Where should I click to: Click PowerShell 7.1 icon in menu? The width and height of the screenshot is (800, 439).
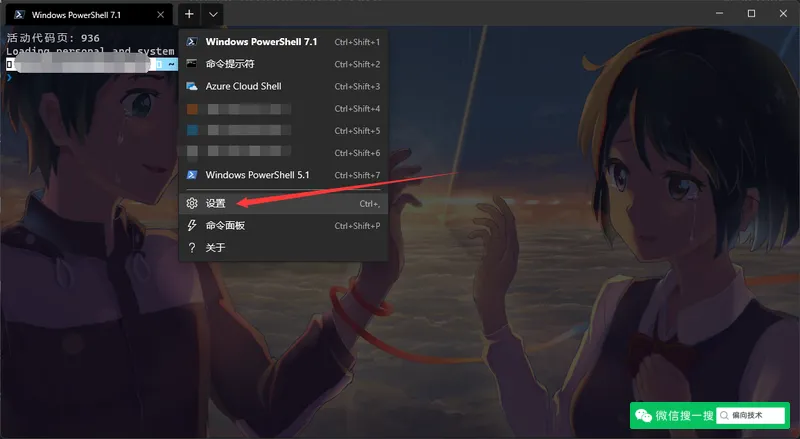192,42
